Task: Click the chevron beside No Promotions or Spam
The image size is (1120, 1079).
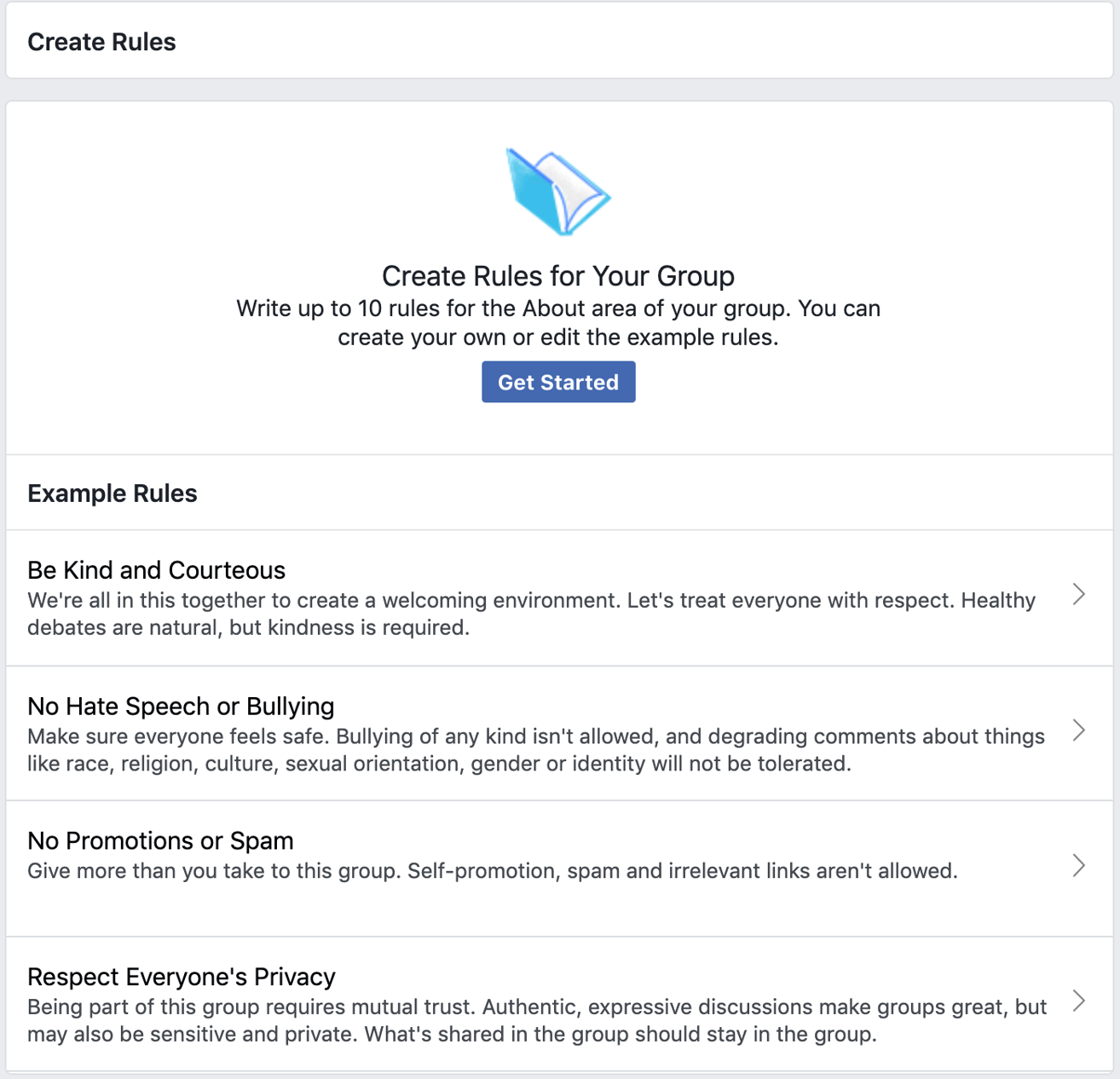Action: [1078, 867]
